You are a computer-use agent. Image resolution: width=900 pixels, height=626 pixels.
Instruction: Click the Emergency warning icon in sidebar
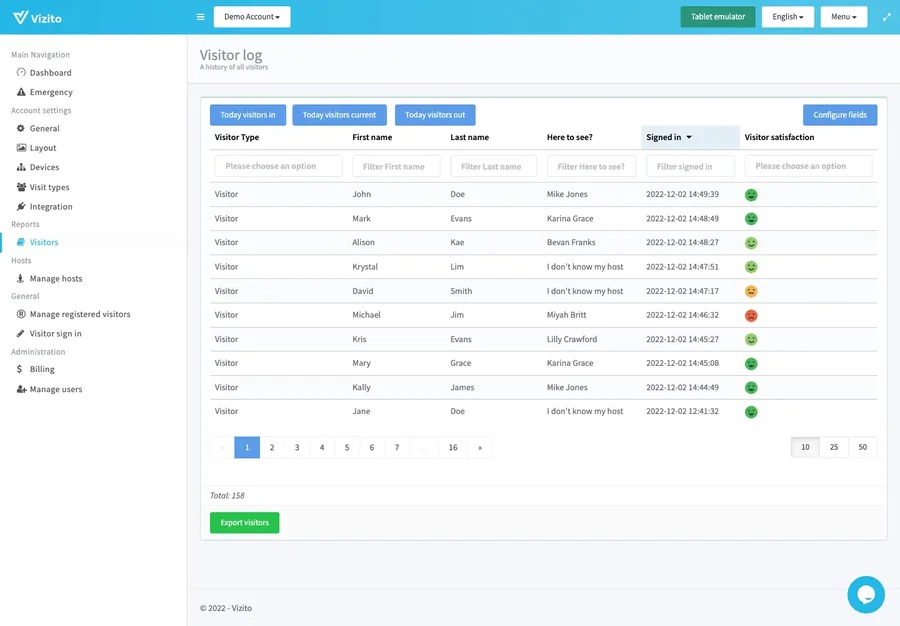point(21,92)
